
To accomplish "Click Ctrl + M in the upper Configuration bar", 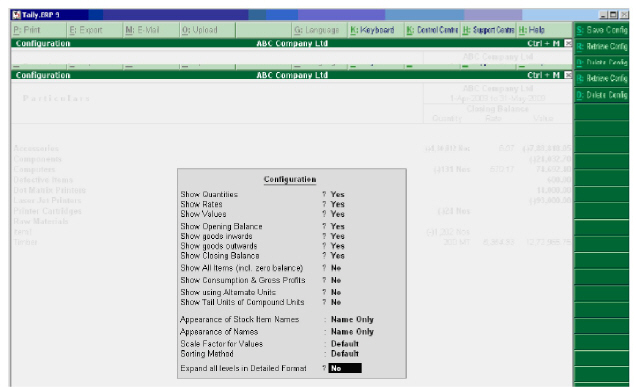I will [543, 43].
